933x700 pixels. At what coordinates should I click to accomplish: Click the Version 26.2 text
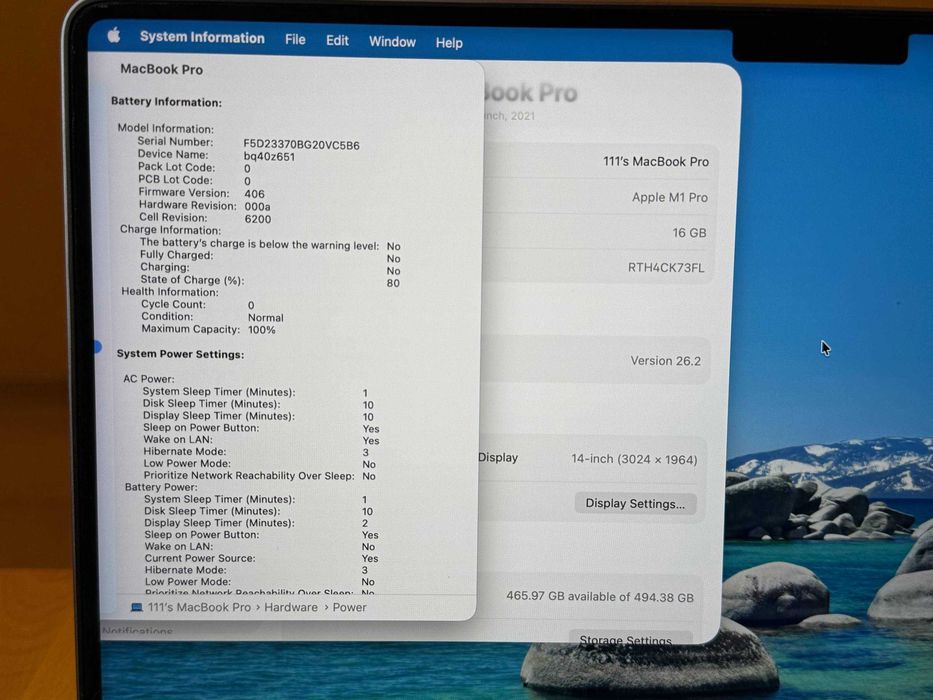(x=665, y=361)
